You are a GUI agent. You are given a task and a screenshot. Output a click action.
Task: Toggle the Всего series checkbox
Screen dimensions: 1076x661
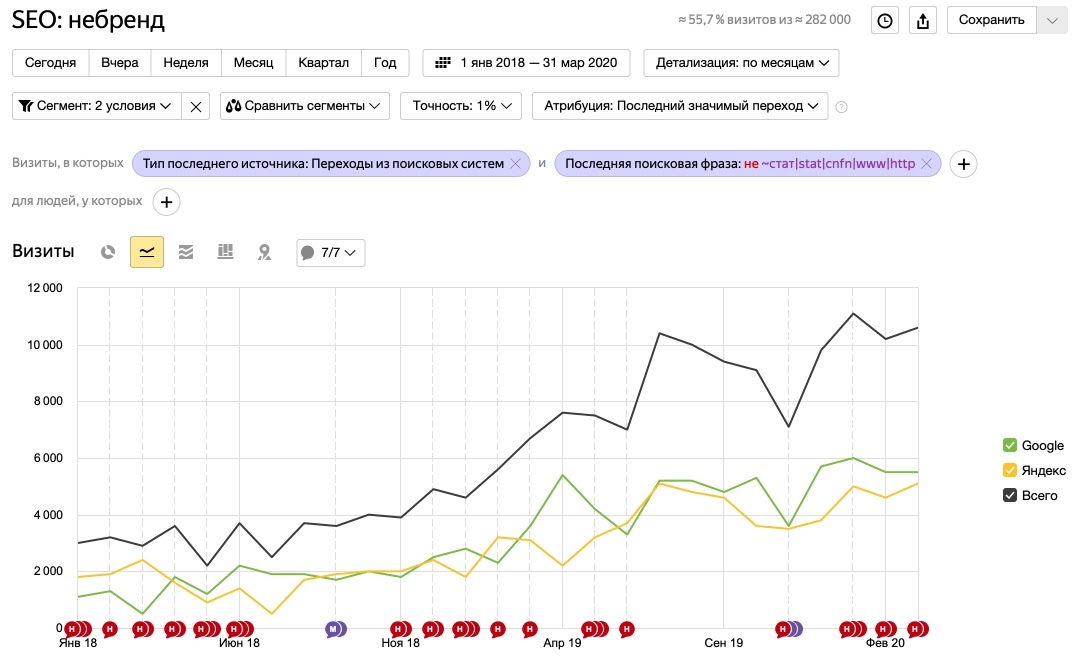tap(1009, 496)
